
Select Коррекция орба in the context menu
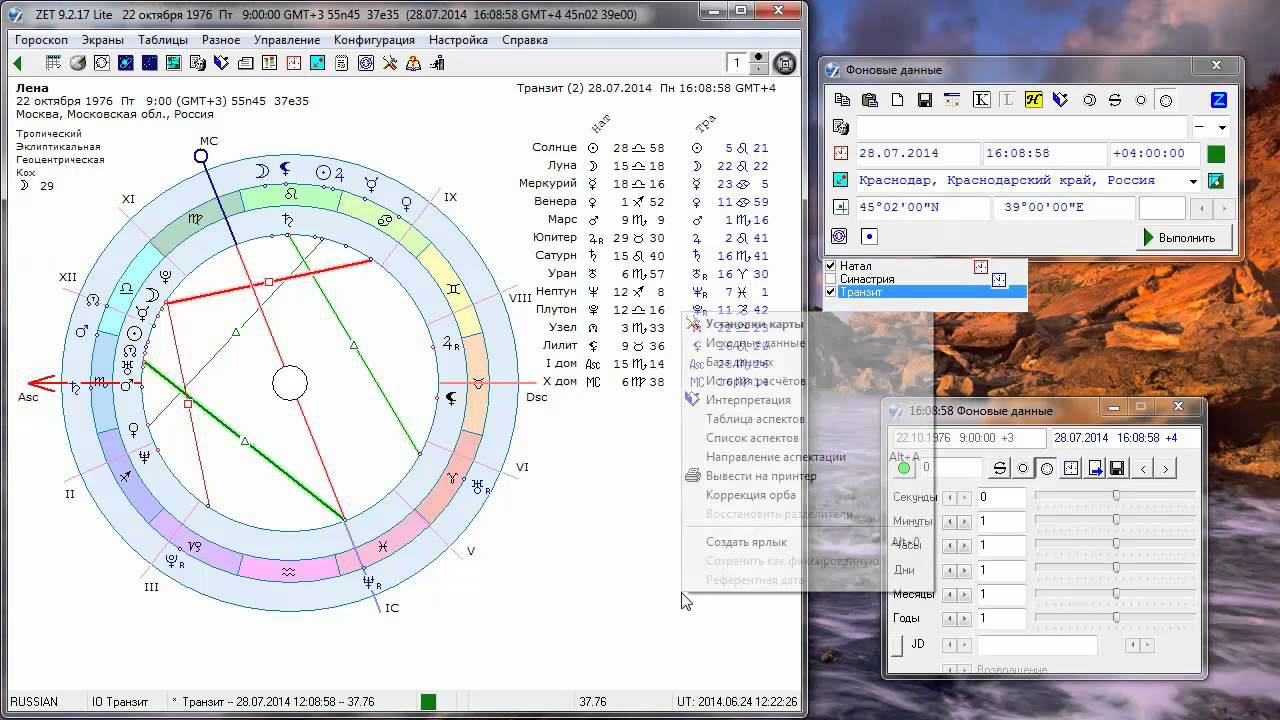pos(751,495)
